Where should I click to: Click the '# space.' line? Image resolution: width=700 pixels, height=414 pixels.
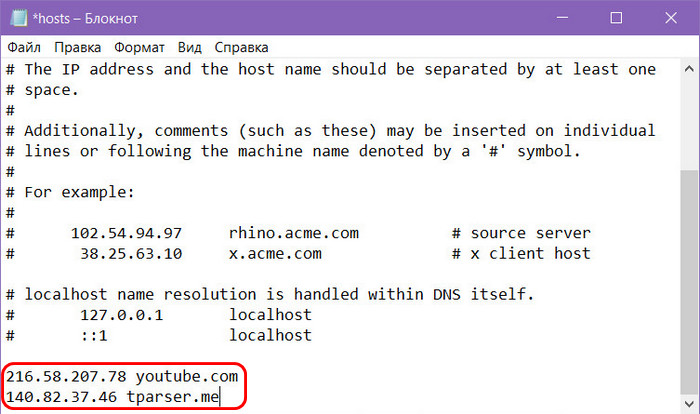[x=42, y=90]
